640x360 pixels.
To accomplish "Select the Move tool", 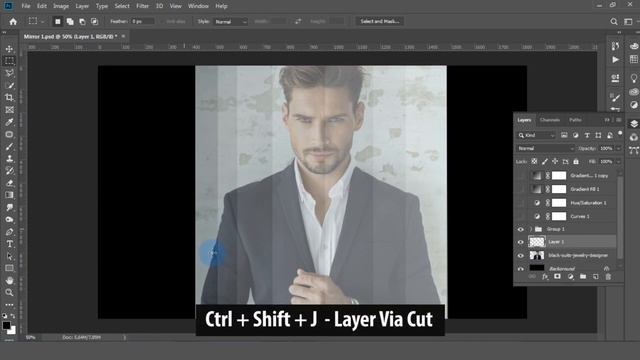I will tap(9, 49).
